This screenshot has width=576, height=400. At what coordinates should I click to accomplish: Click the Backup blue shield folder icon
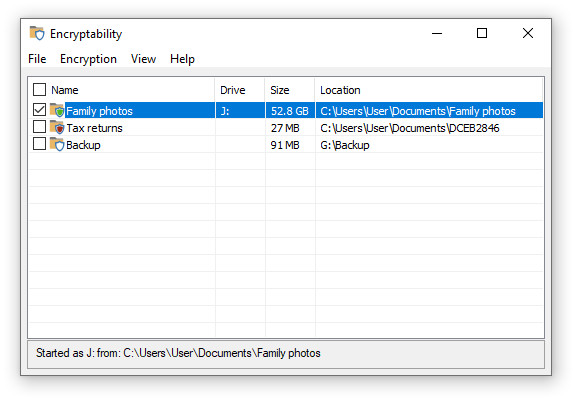[57, 144]
